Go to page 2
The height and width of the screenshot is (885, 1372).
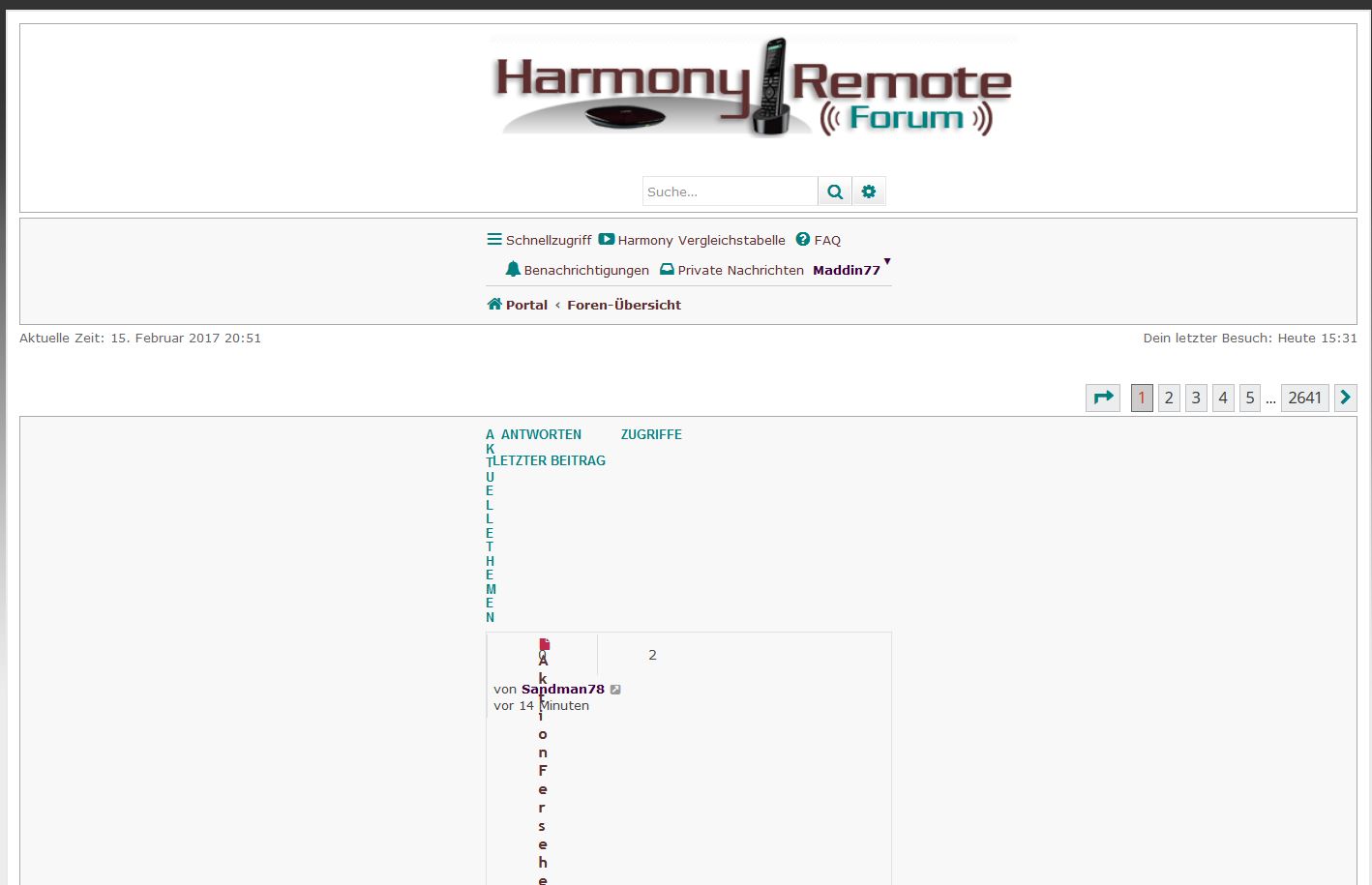(1169, 398)
